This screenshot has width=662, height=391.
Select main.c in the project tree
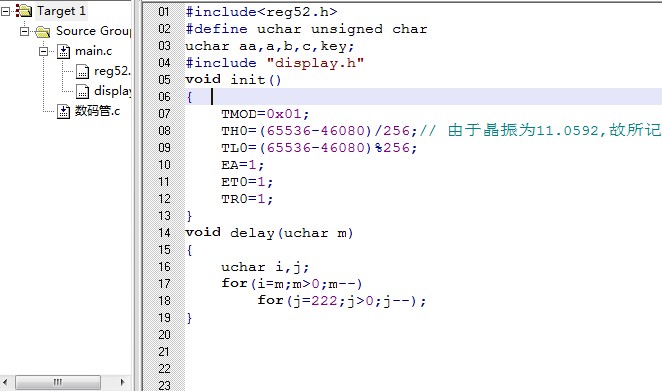coord(93,51)
